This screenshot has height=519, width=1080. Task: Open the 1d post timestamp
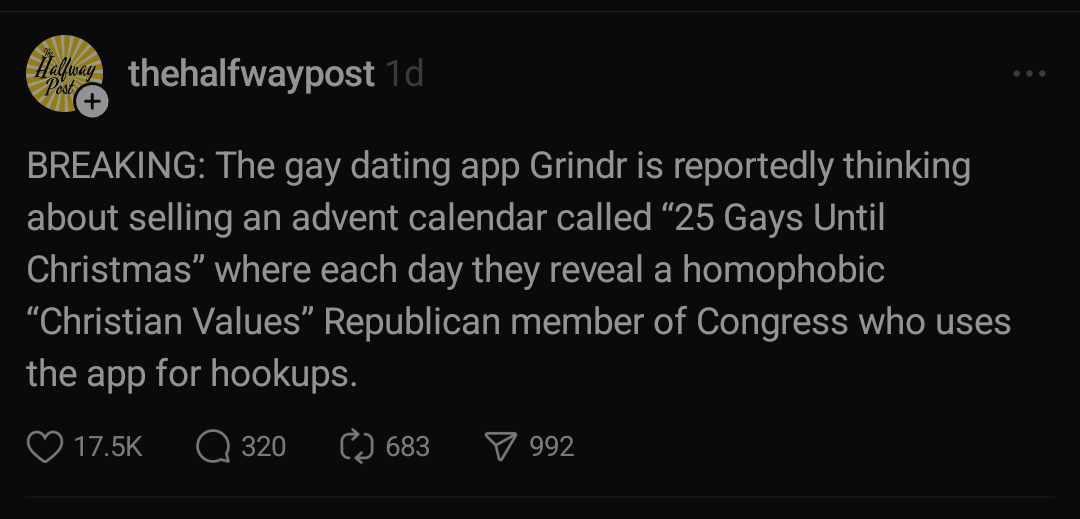pos(404,74)
